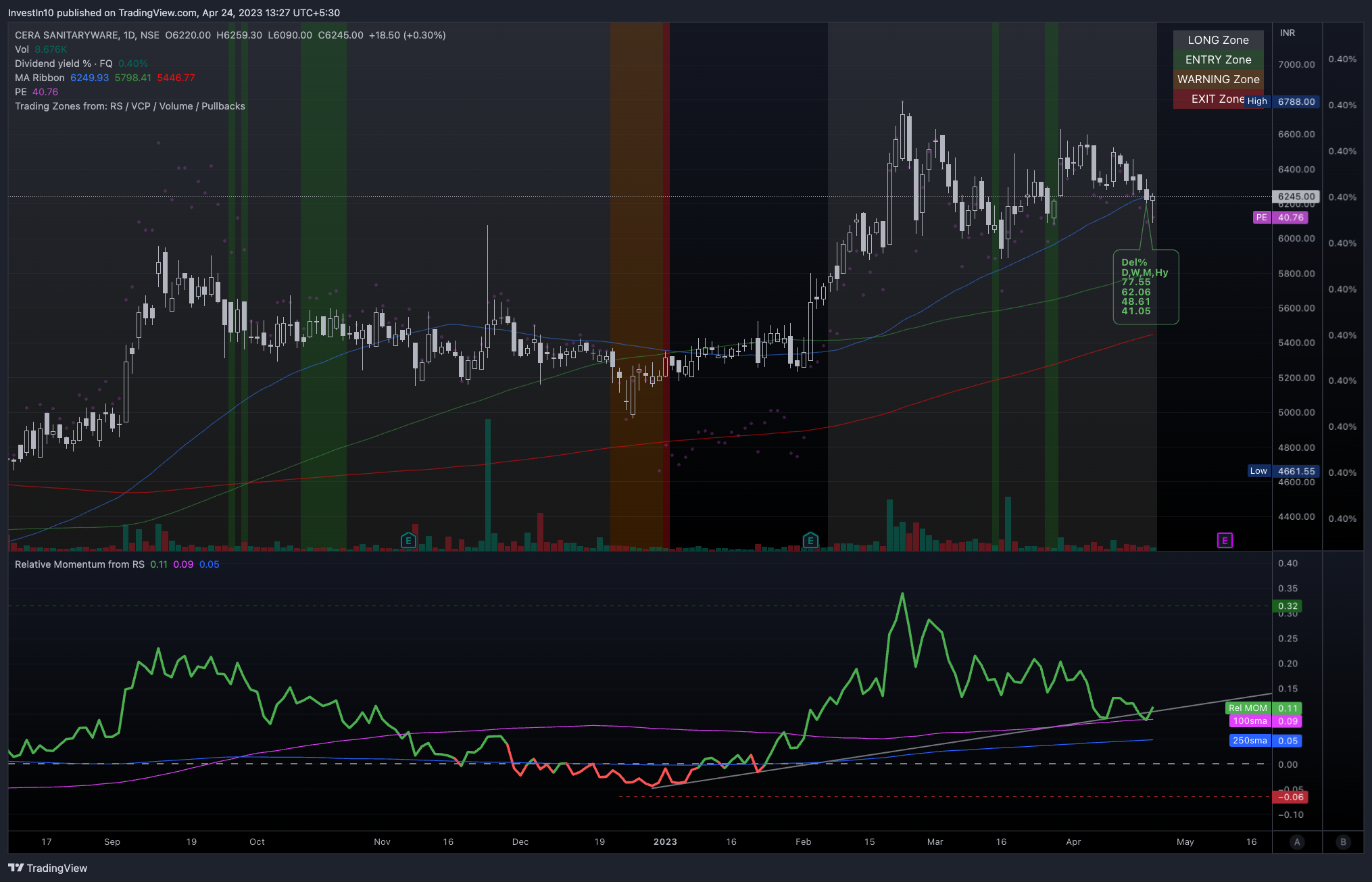Click the 100sma 0.09 axis label
This screenshot has height=882, width=1372.
click(1265, 721)
